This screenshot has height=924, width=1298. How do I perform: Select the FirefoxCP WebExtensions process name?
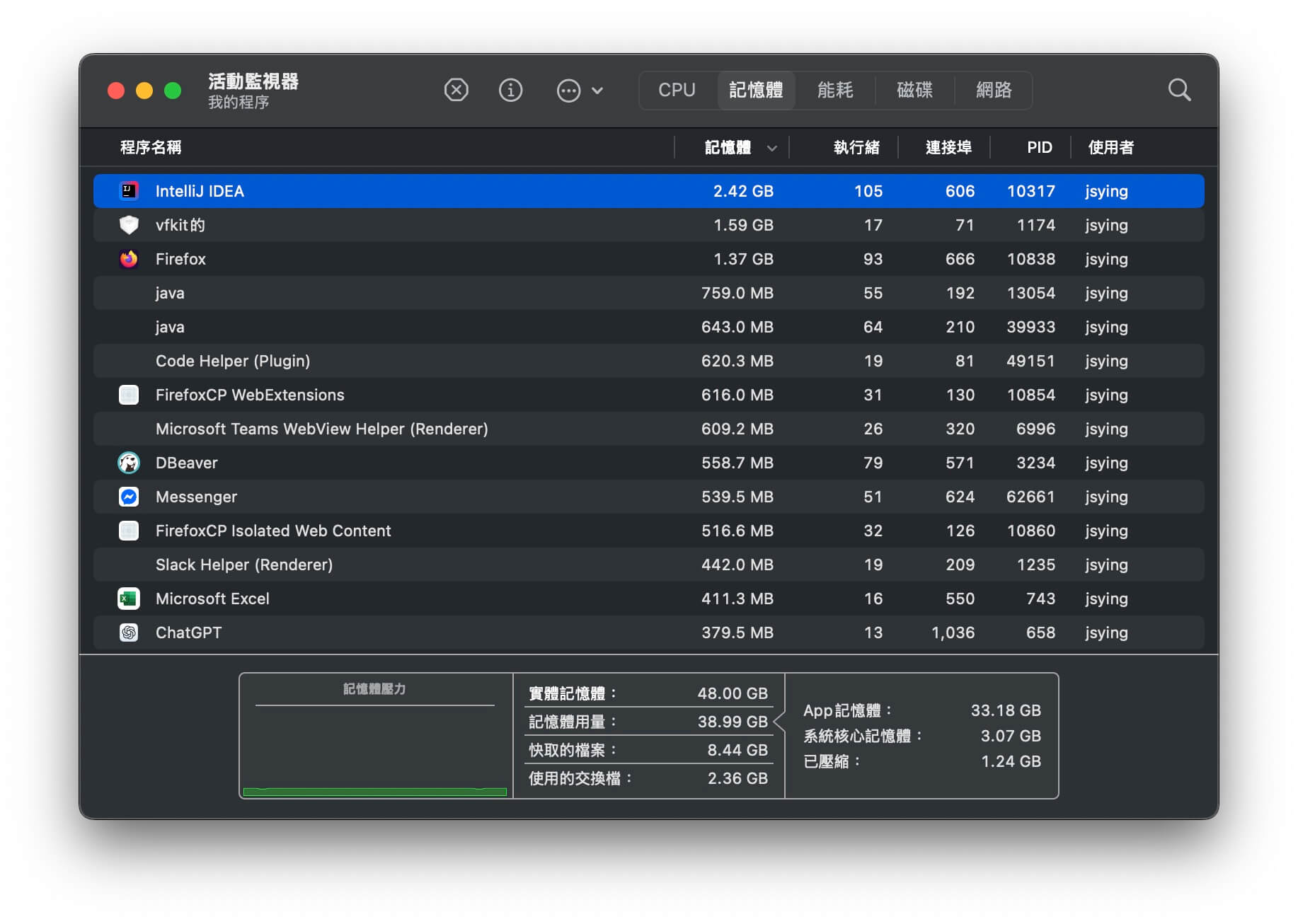tap(250, 395)
